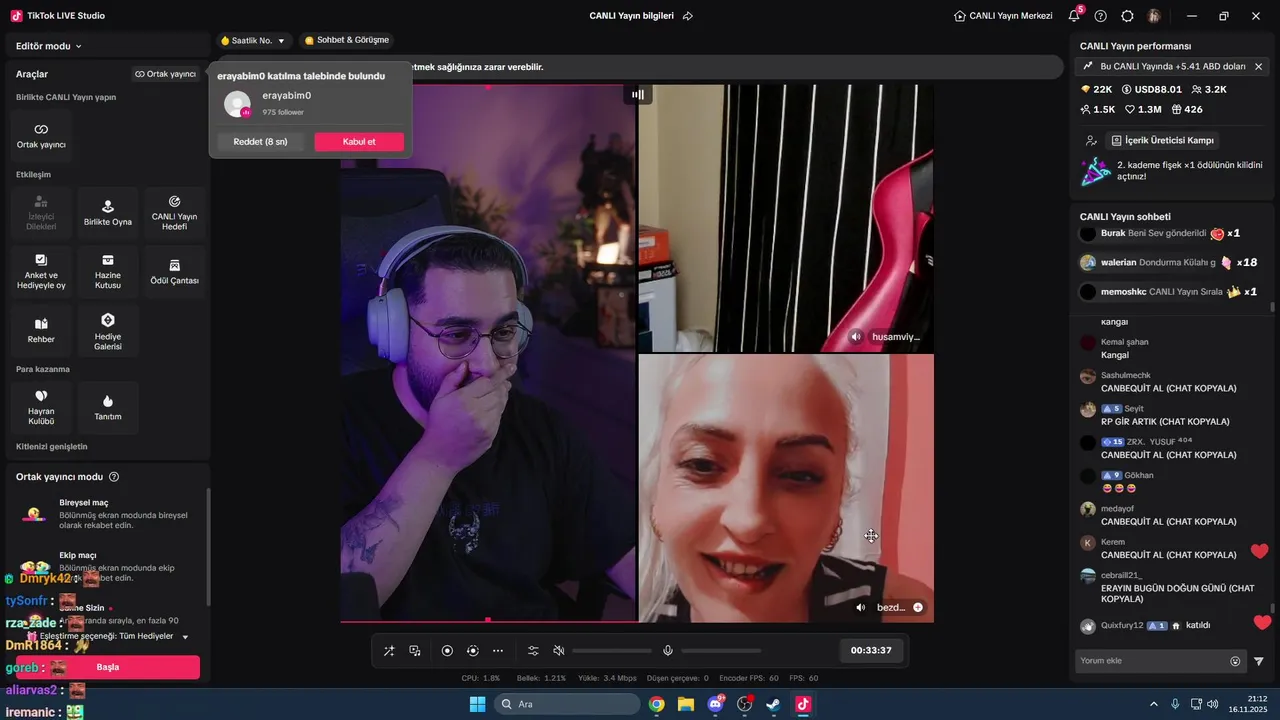Click the plus icon next to bezd...

[918, 607]
